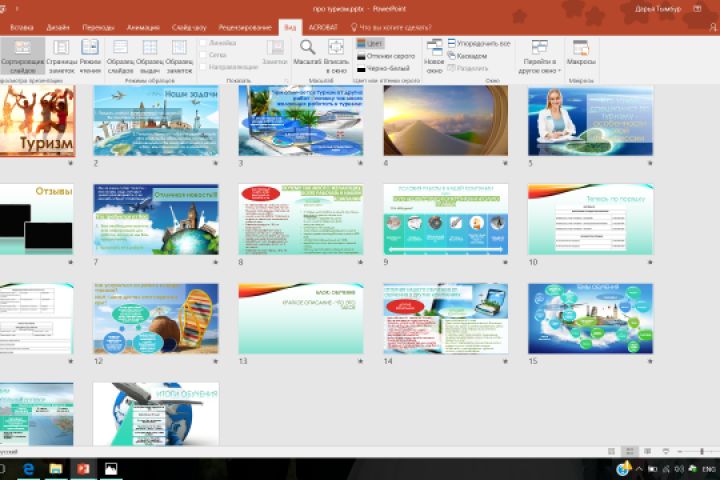Click the 'Что вы хотите сделать?' search box
720x480 pixels.
coord(391,28)
